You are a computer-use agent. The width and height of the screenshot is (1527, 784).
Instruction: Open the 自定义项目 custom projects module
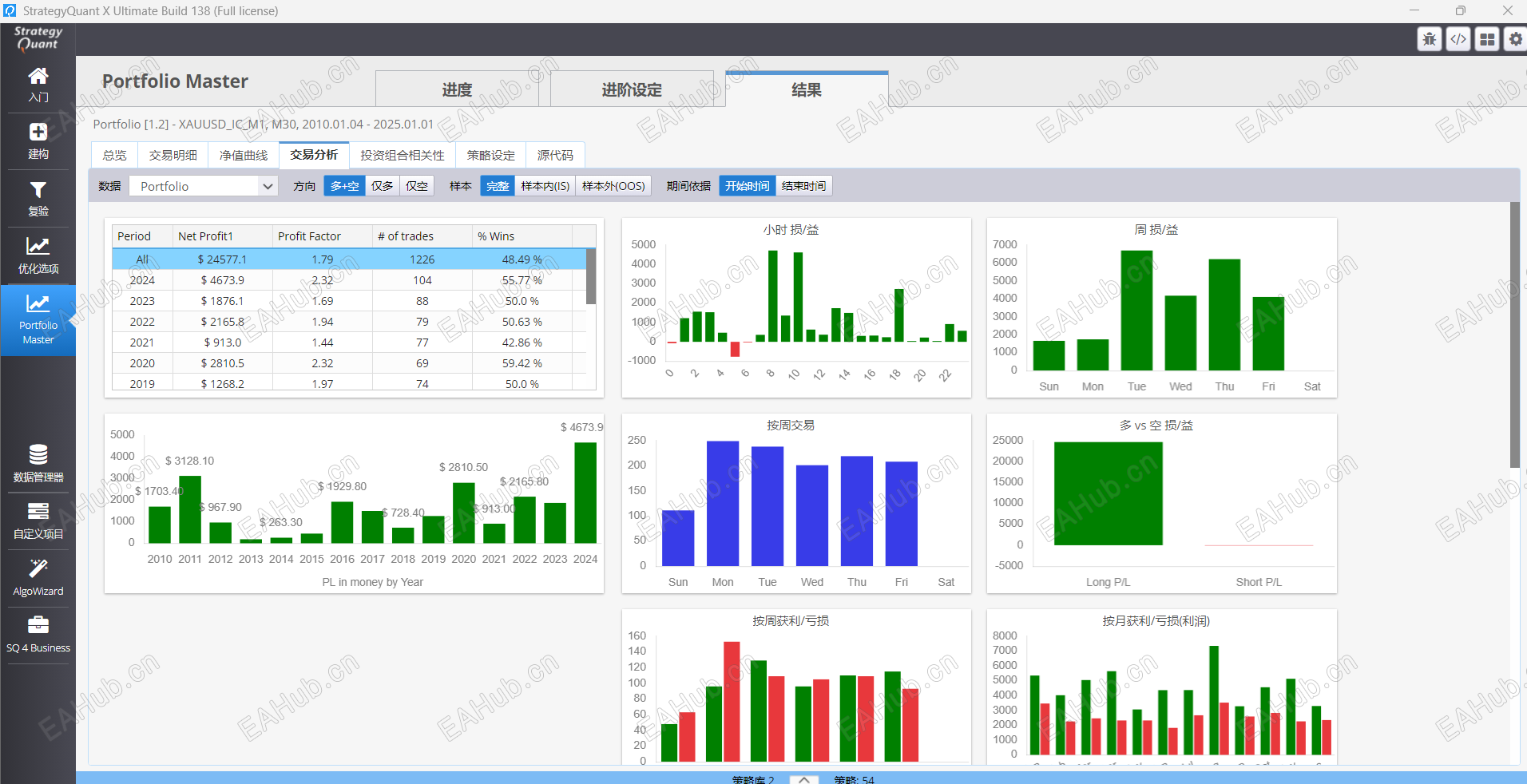pyautogui.click(x=38, y=521)
